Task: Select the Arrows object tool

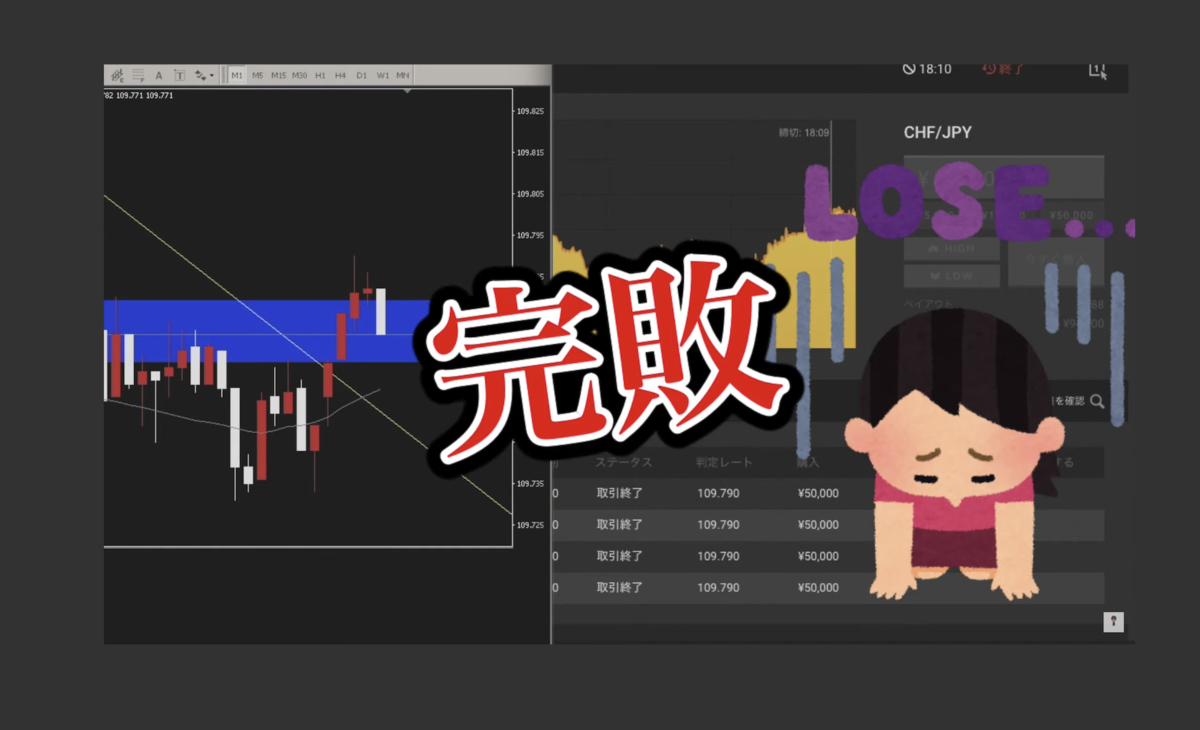Action: 200,75
